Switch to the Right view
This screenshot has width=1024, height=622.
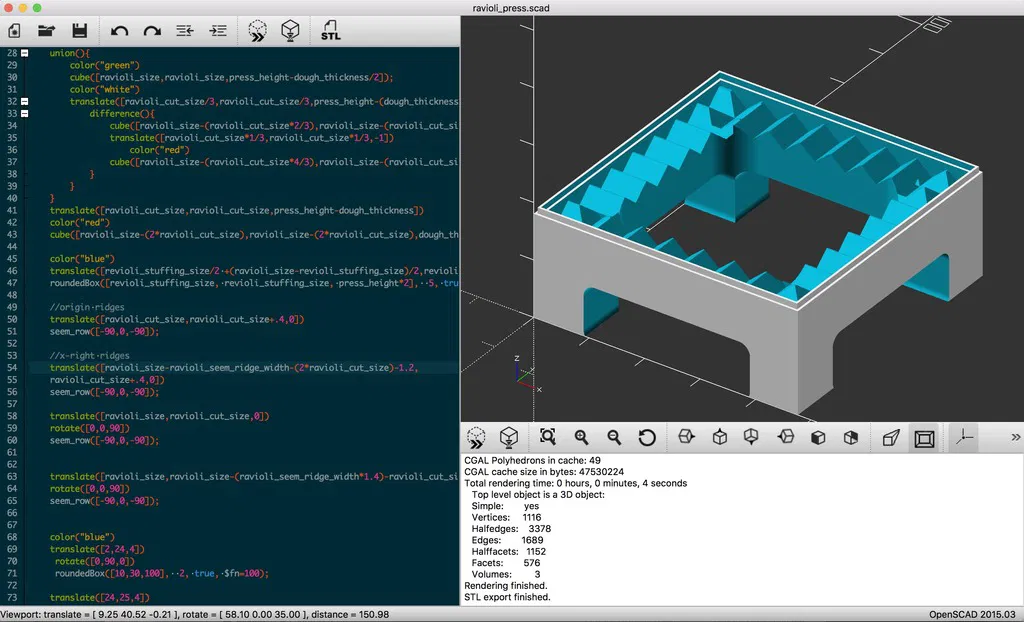click(686, 436)
